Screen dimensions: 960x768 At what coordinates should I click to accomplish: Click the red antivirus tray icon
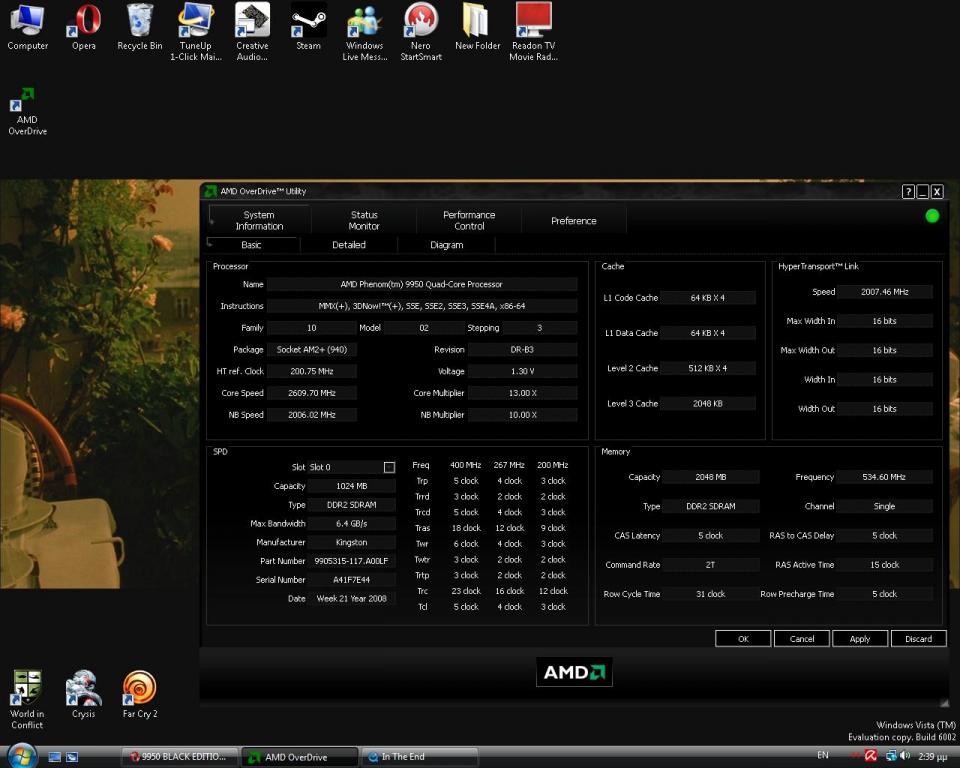[x=871, y=756]
